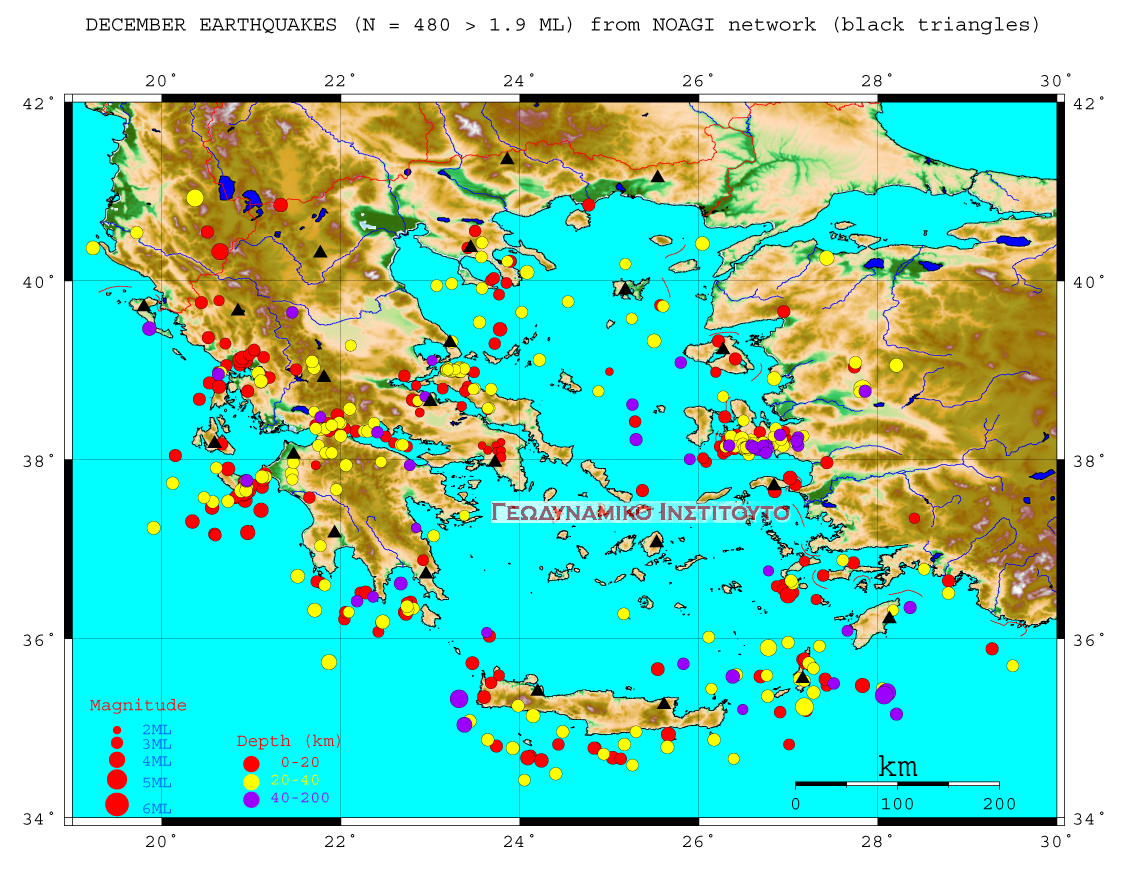Viewport: 1134px width, 874px height.
Task: Click the 22° longitude label on top axis
Action: [341, 81]
